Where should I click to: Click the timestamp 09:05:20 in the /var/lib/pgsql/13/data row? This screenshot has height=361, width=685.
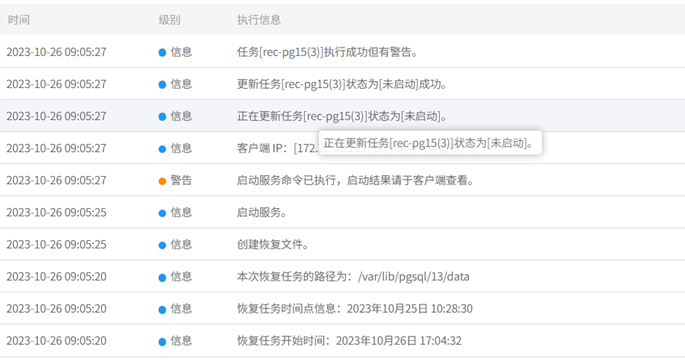pos(56,277)
